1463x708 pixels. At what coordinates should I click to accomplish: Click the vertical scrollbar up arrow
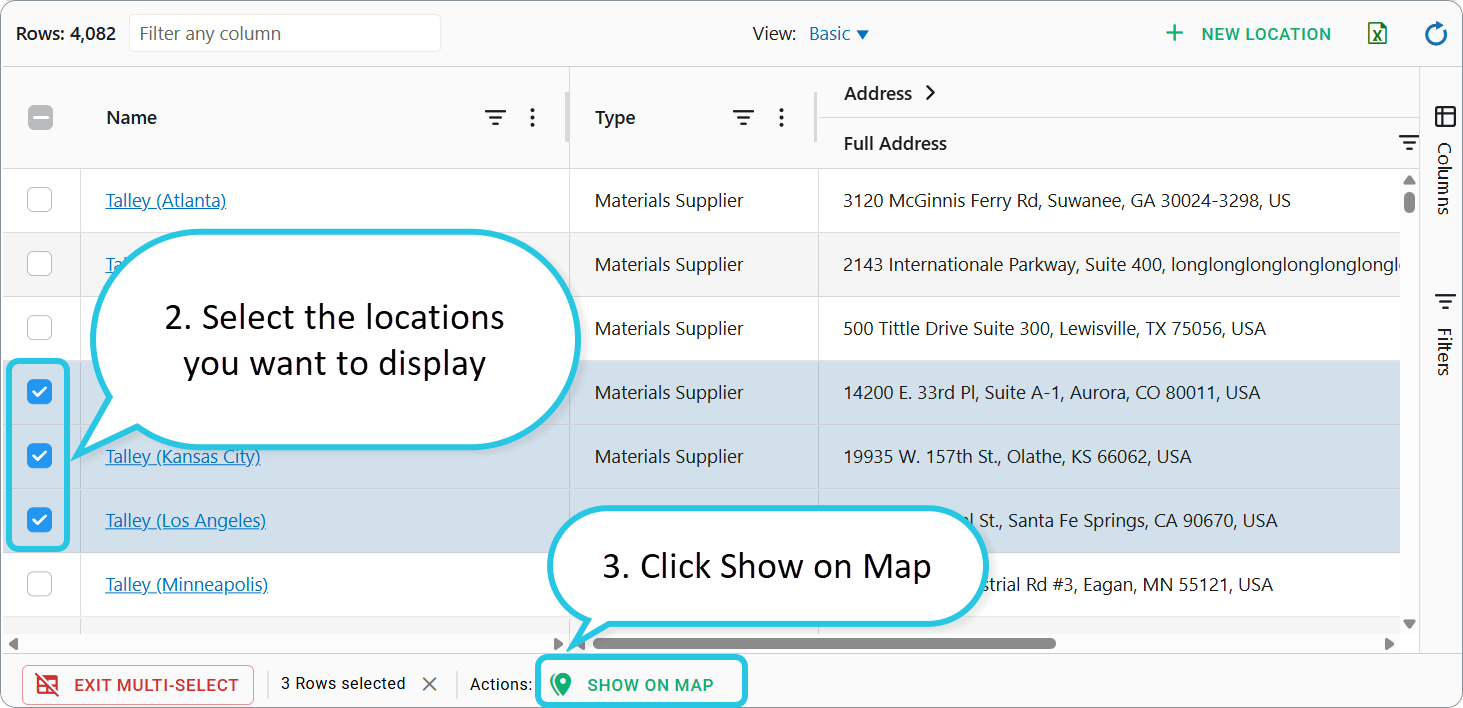1409,180
